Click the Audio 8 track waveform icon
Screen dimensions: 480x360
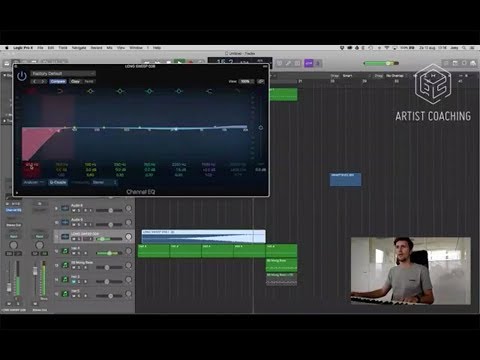(x=65, y=208)
